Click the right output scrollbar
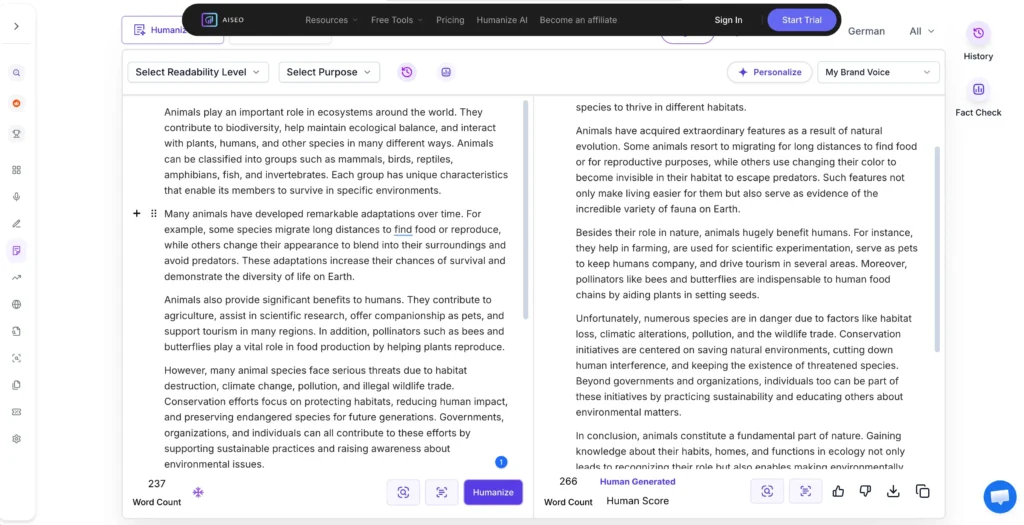 937,248
